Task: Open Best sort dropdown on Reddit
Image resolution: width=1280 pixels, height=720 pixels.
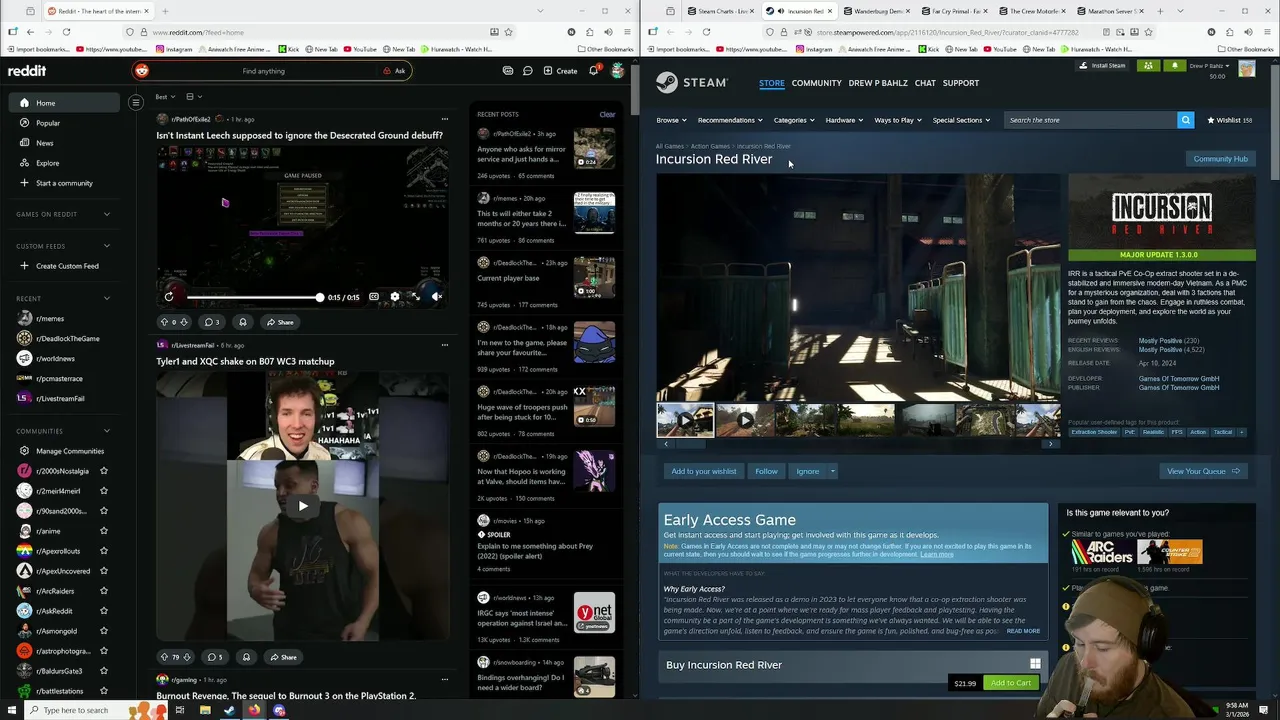Action: (x=165, y=97)
